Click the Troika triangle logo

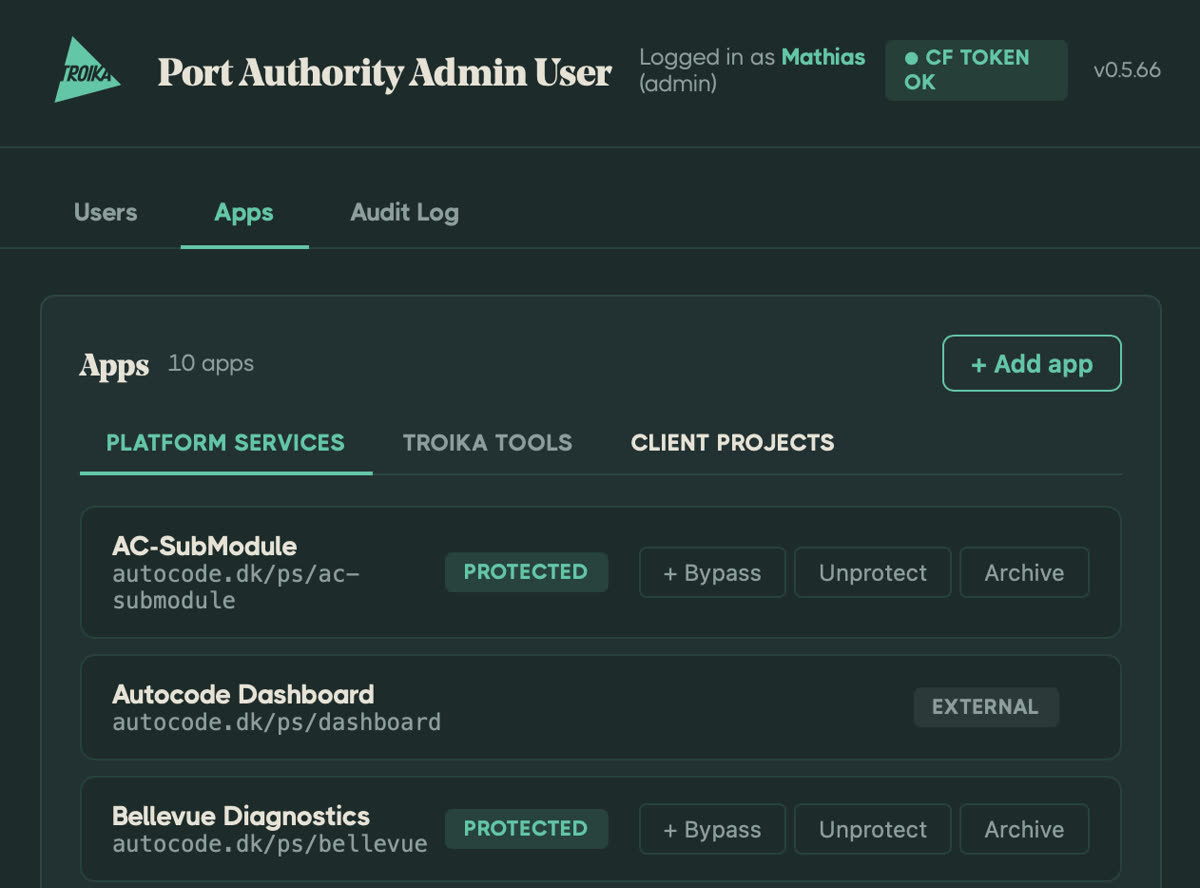click(86, 70)
